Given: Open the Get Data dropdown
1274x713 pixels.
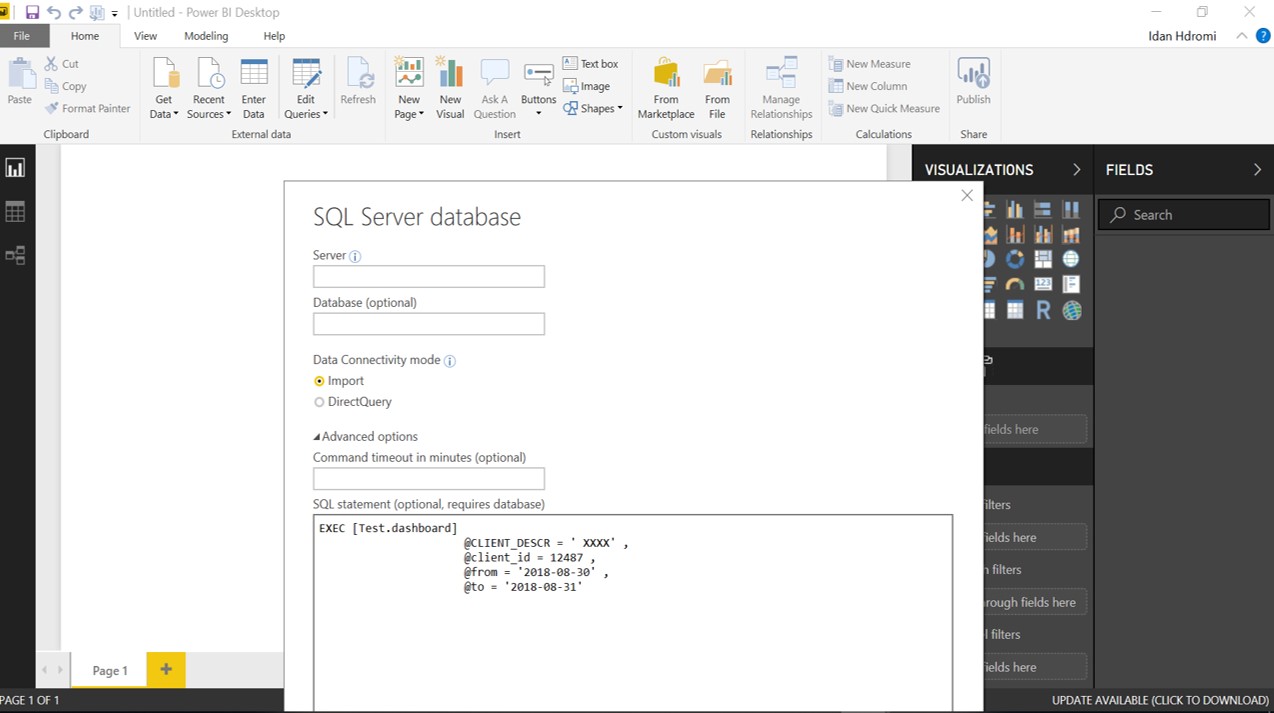Looking at the screenshot, I should (x=164, y=88).
